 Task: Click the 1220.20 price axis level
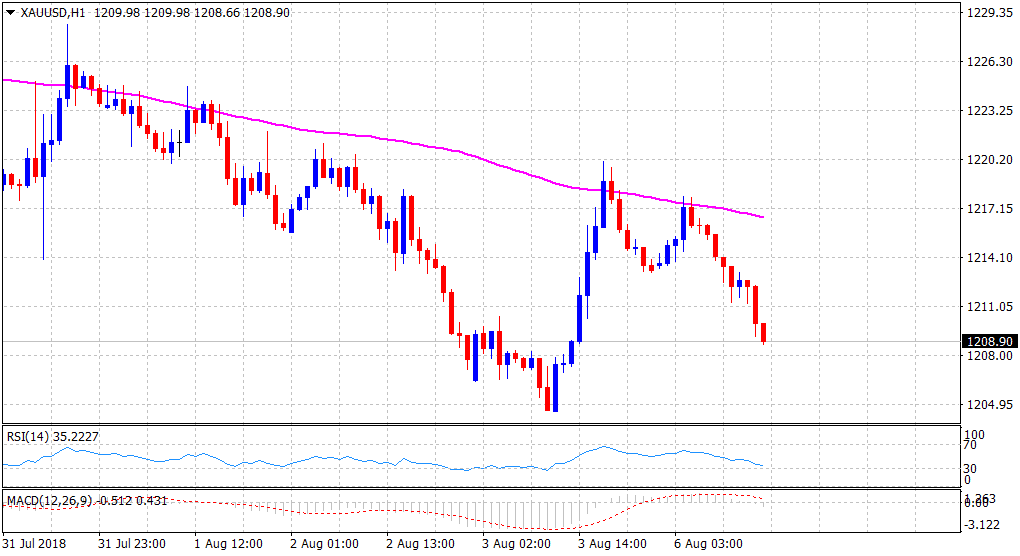pyautogui.click(x=986, y=160)
